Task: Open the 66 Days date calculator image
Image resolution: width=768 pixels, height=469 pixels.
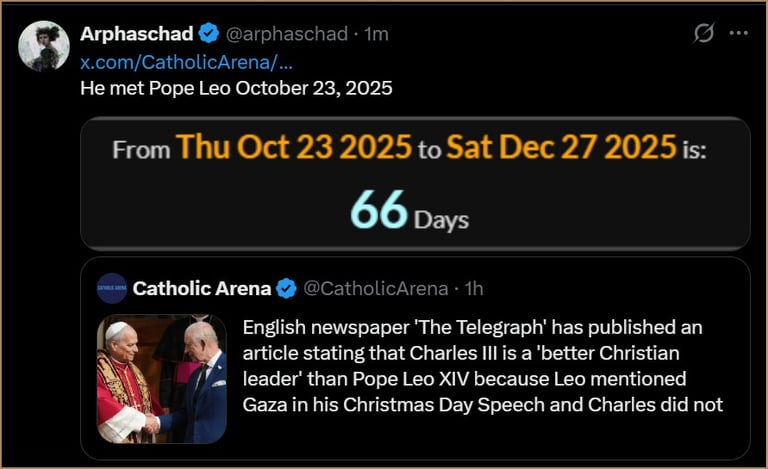Action: (415, 183)
